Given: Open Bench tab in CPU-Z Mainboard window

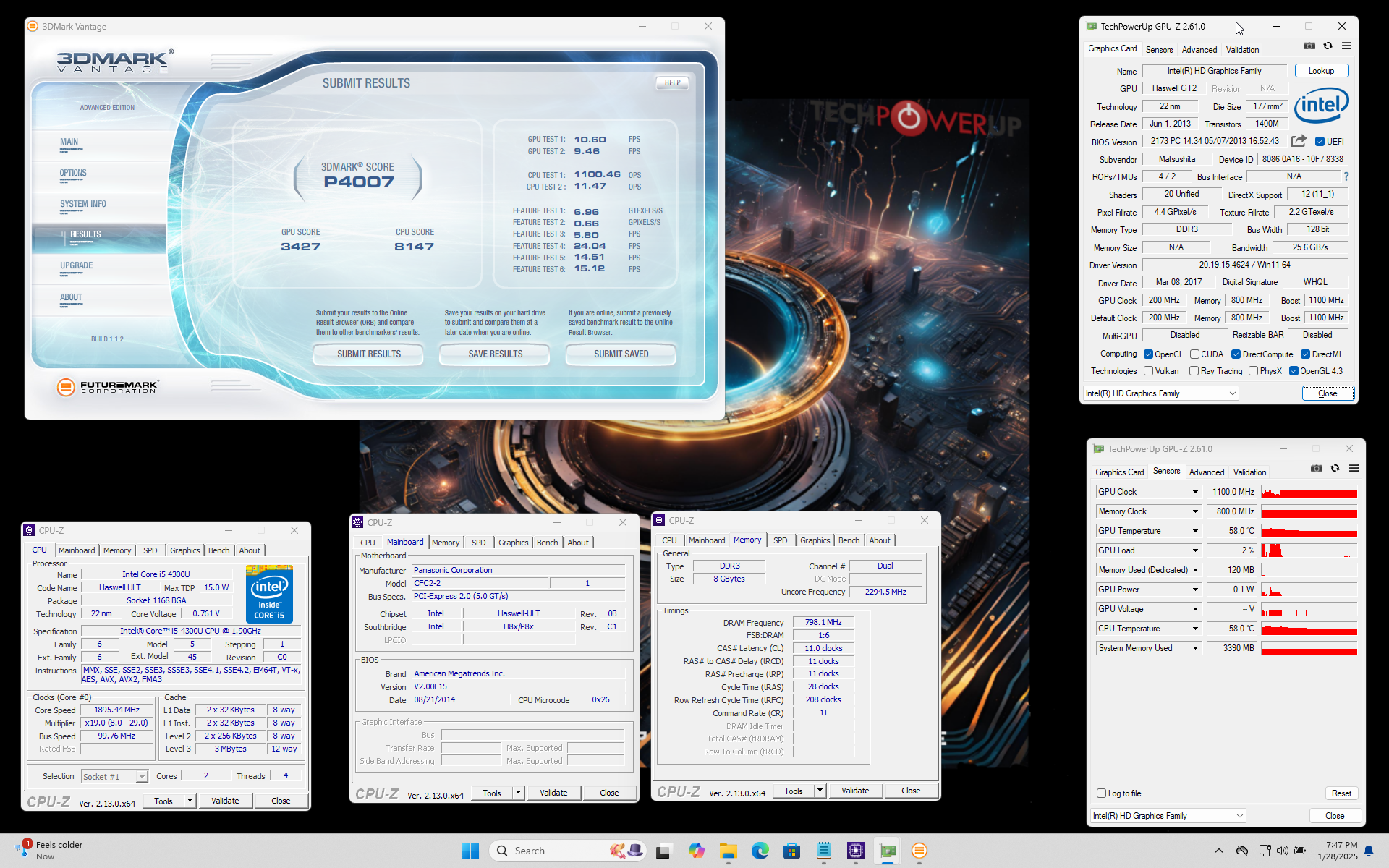Looking at the screenshot, I should click(547, 542).
